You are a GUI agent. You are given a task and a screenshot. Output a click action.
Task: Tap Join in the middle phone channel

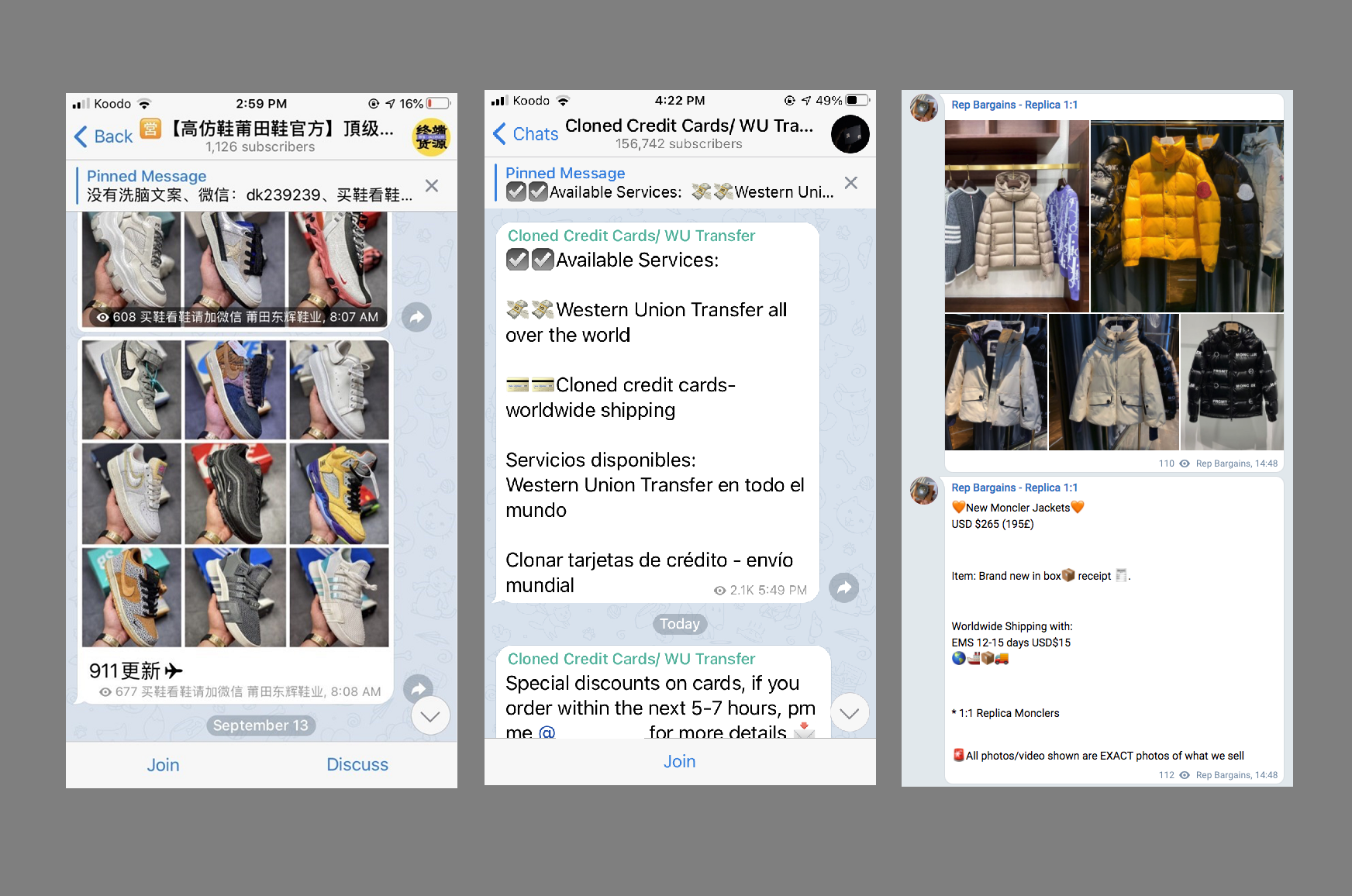[x=679, y=762]
